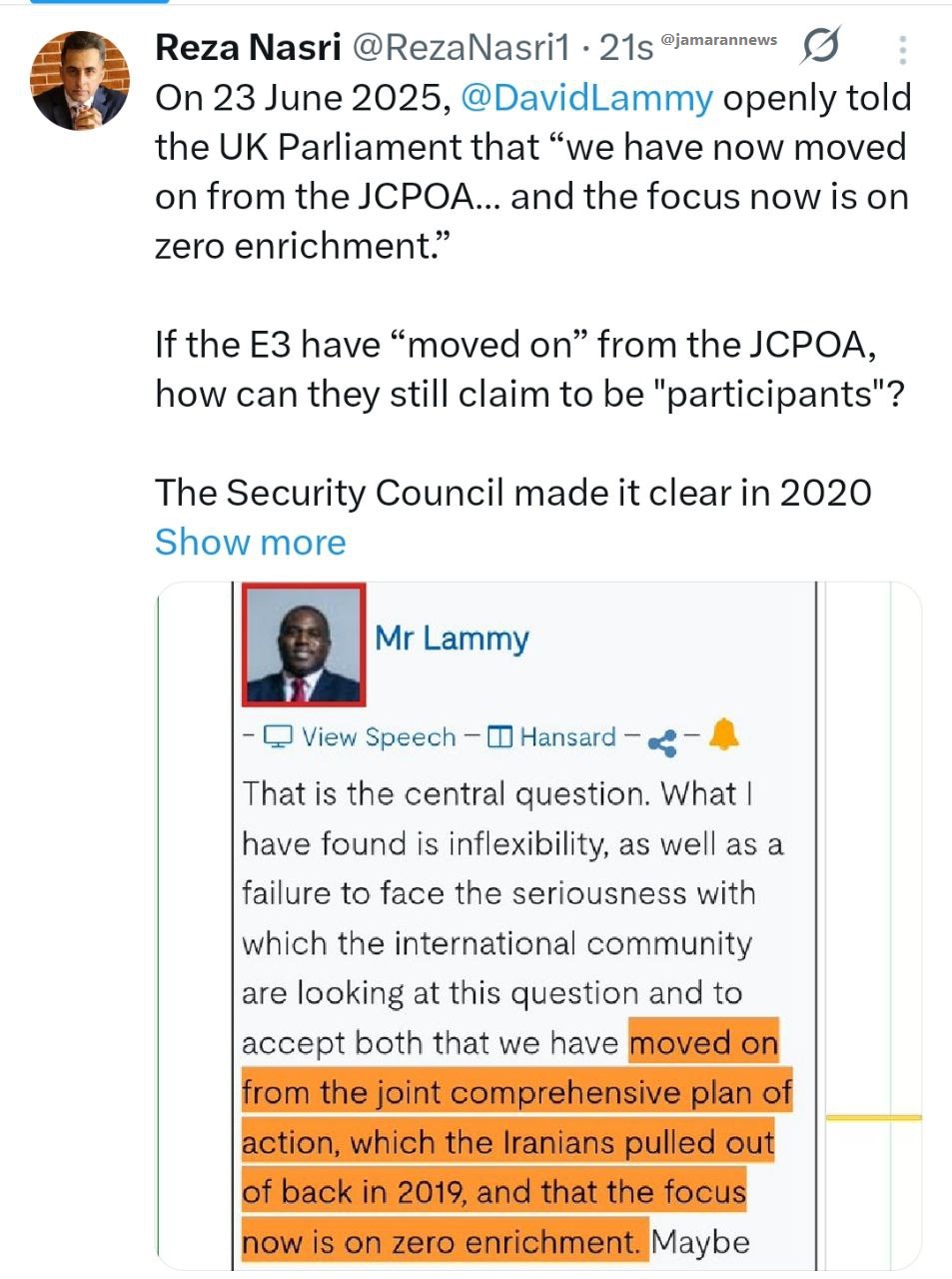Click the yellow marker line beside the speech
This screenshot has height=1279, width=952.
873,1117
